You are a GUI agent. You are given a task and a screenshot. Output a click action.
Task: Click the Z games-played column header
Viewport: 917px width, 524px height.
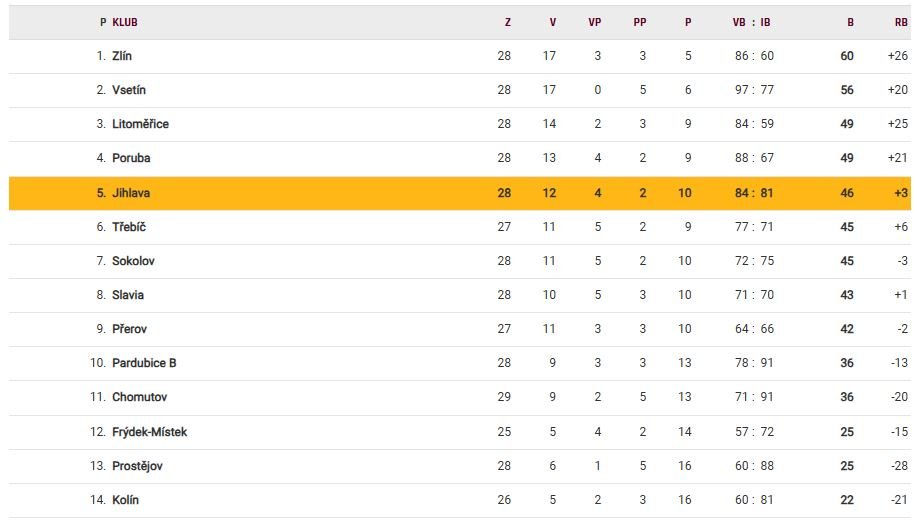pyautogui.click(x=507, y=22)
